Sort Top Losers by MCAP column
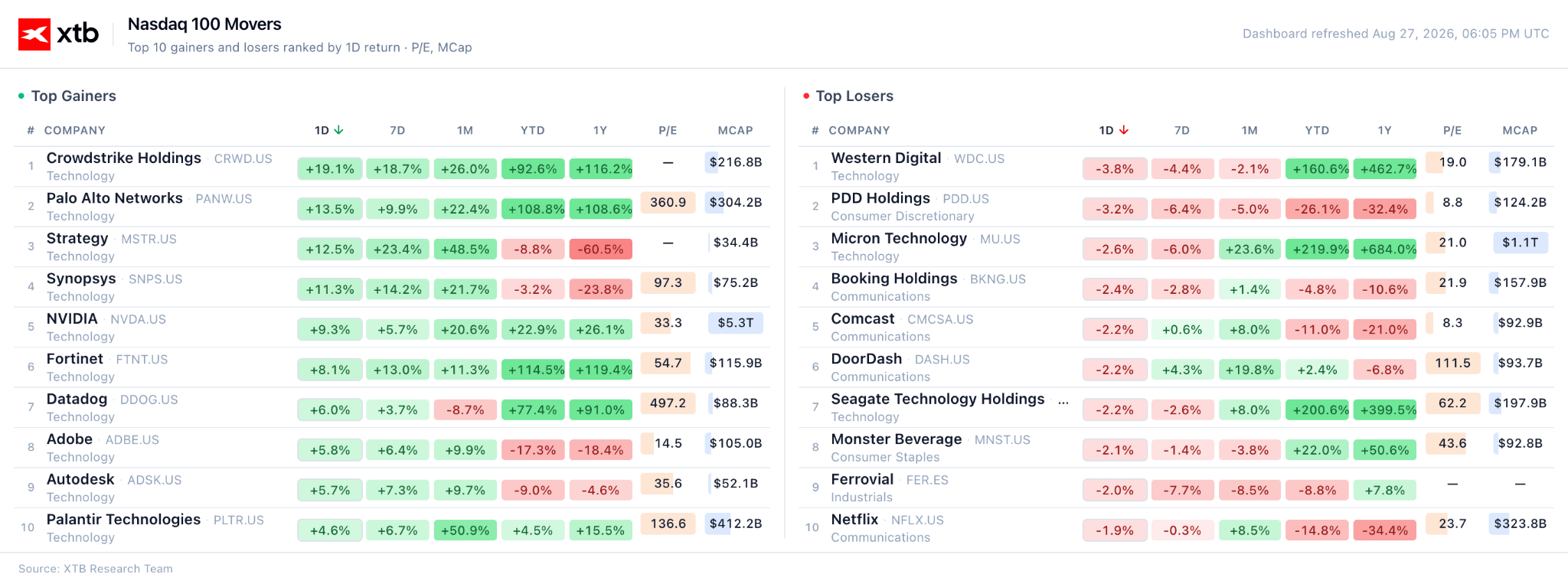This screenshot has height=584, width=1568. [x=1521, y=131]
